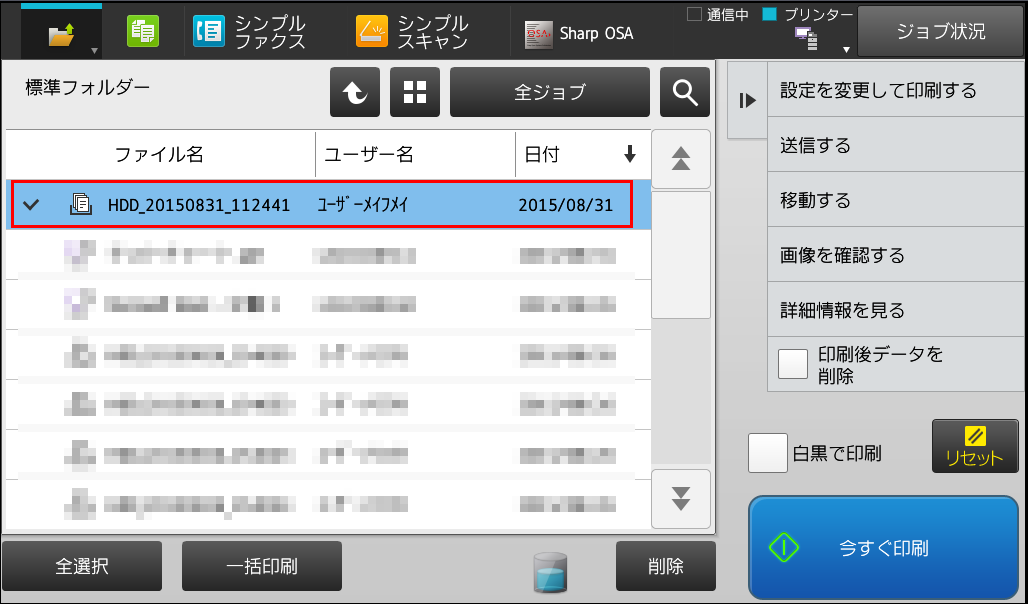The height and width of the screenshot is (604, 1028).
Task: Collapse the action panel side arrow
Action: (x=747, y=100)
